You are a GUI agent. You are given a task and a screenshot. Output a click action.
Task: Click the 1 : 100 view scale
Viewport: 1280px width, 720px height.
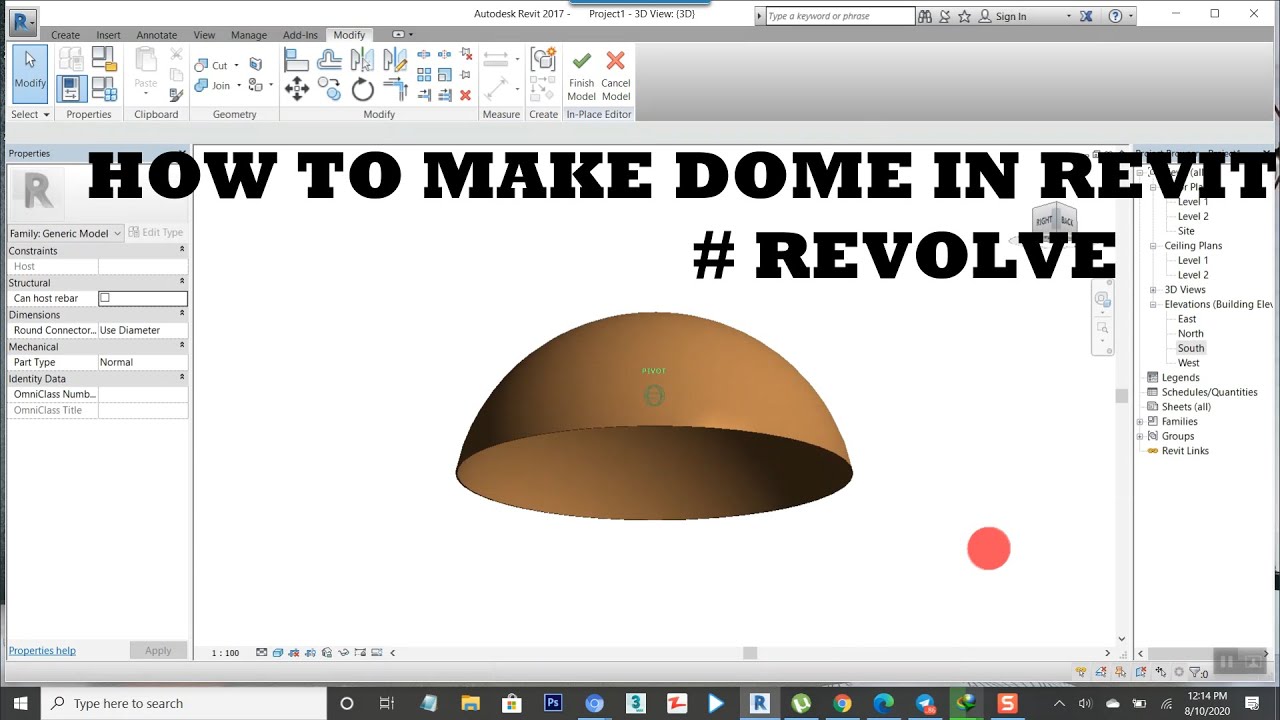[x=225, y=653]
